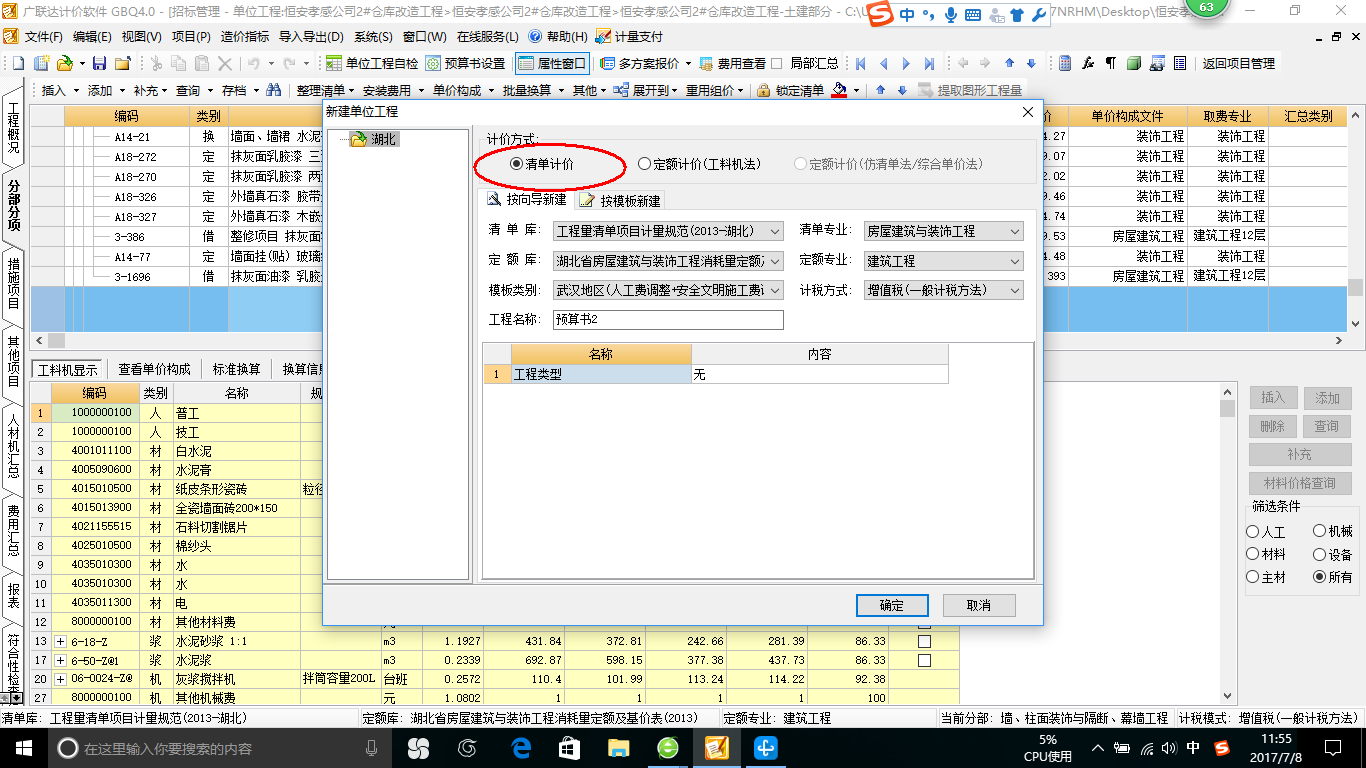The height and width of the screenshot is (768, 1366).
Task: Click the binoculars find icon
Action: tap(273, 90)
